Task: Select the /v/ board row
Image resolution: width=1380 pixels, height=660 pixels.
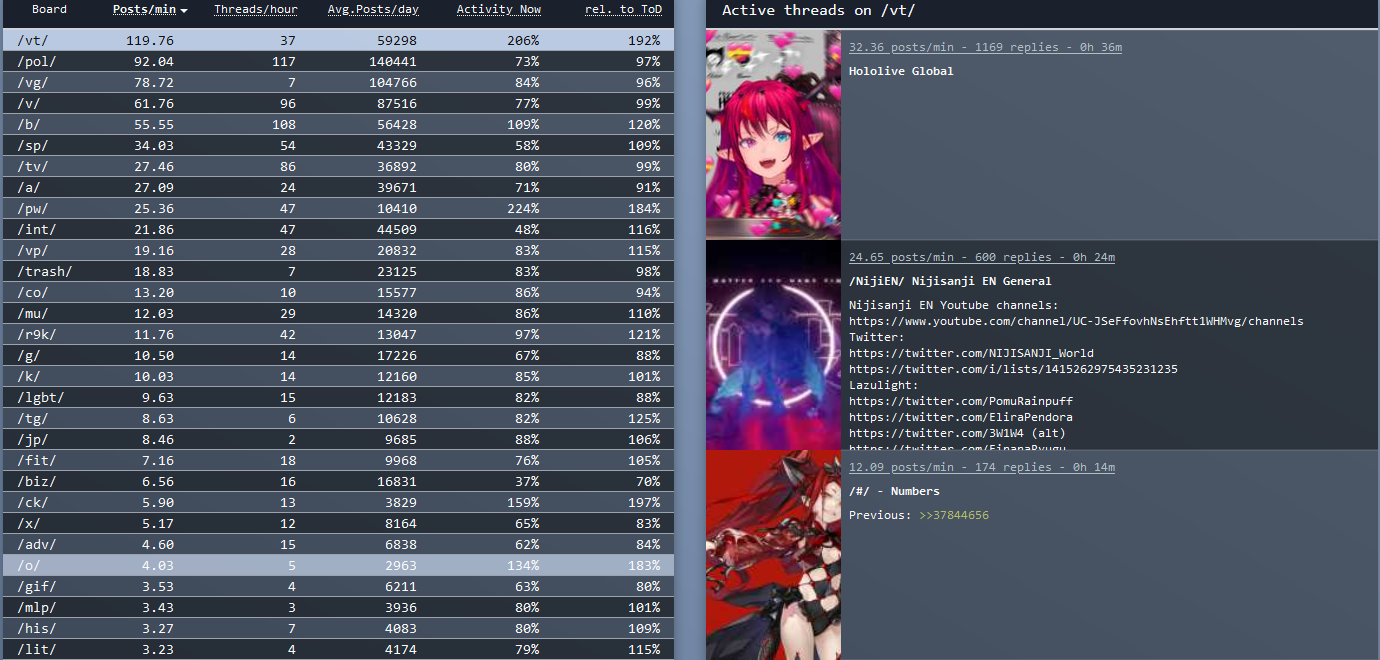Action: (337, 103)
